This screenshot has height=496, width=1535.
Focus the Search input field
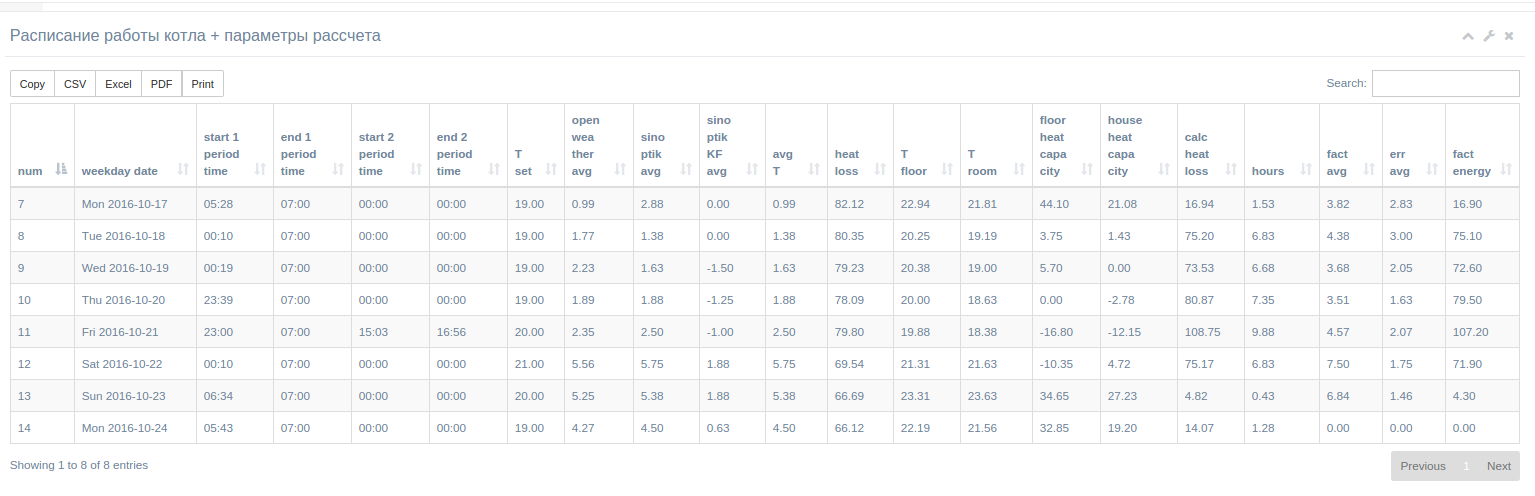pyautogui.click(x=1446, y=83)
